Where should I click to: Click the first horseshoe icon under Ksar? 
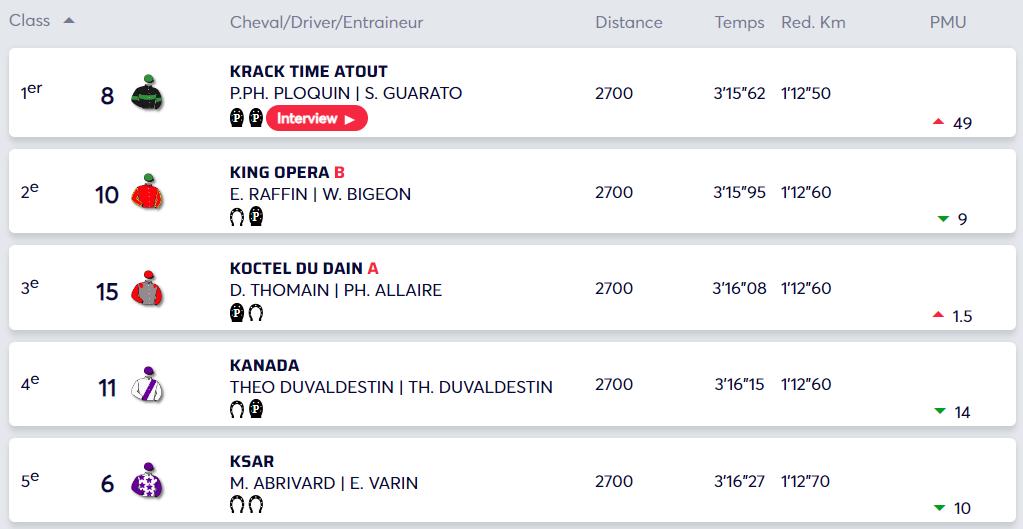[237, 506]
